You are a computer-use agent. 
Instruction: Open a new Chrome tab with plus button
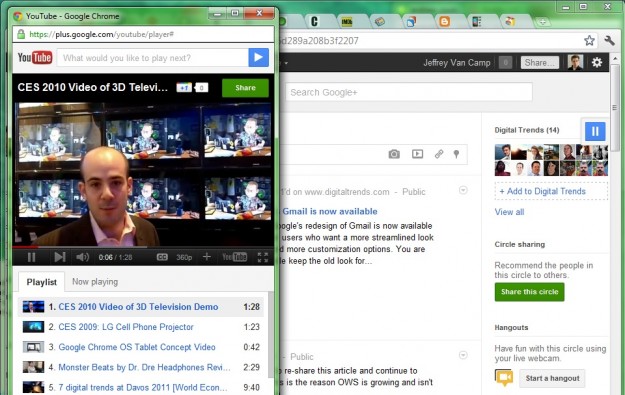pos(543,22)
